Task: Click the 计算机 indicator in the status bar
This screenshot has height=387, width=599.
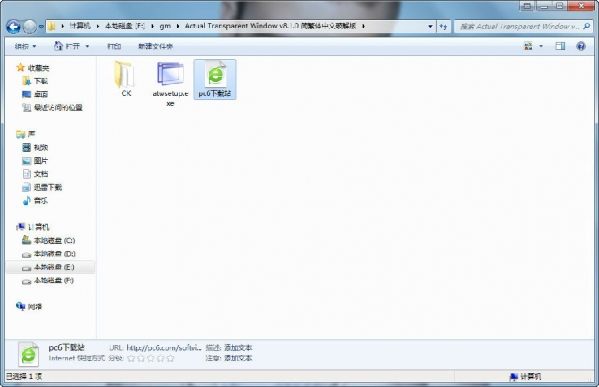Action: coord(525,377)
